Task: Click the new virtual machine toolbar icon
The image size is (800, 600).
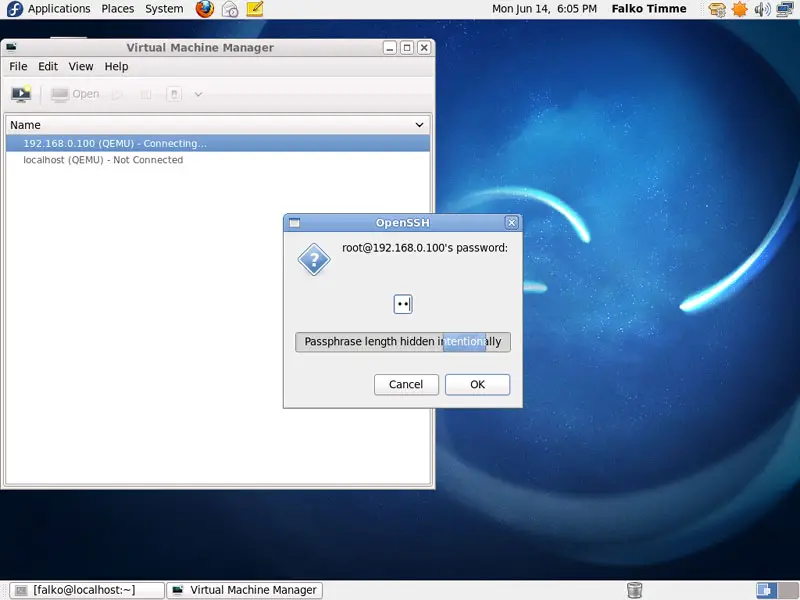Action: point(21,94)
